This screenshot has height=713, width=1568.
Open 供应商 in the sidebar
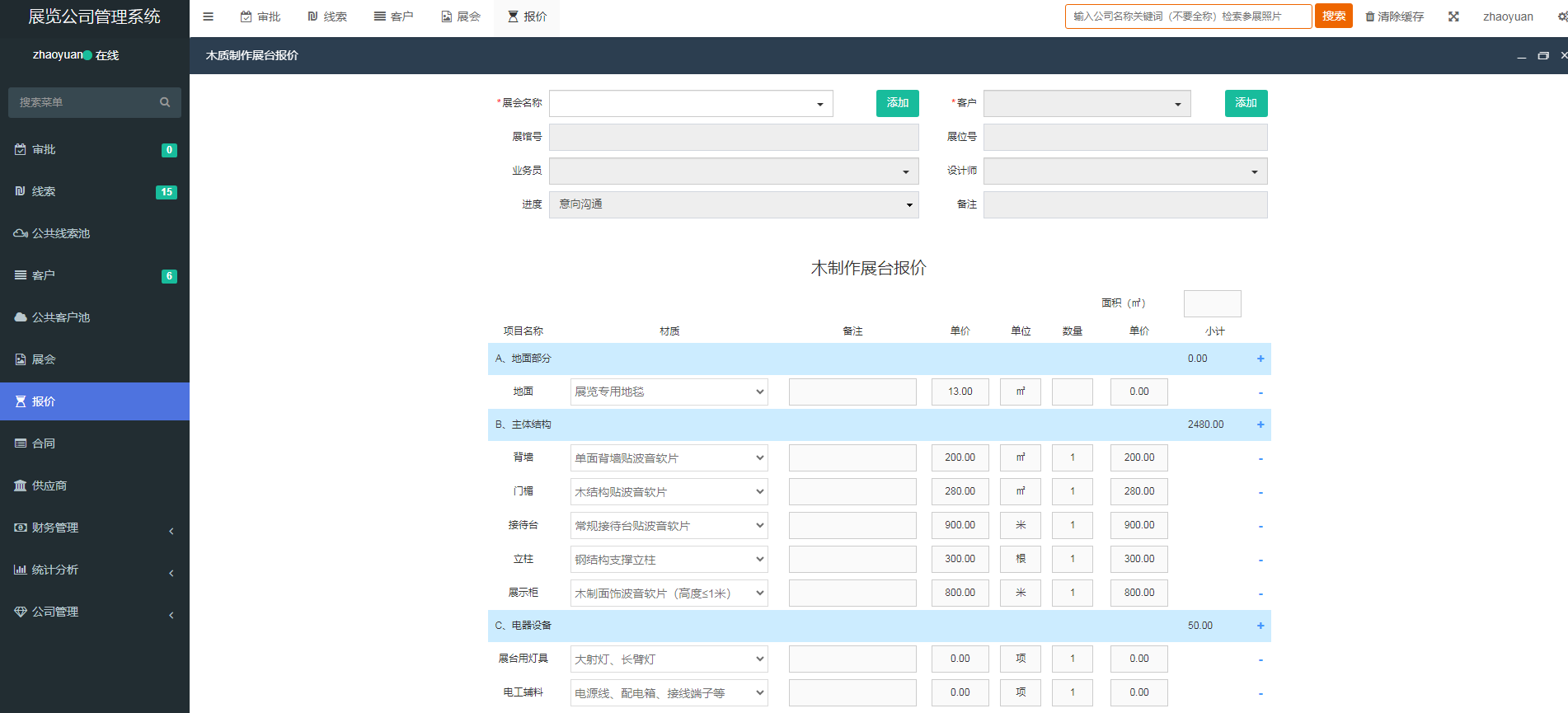pyautogui.click(x=49, y=485)
